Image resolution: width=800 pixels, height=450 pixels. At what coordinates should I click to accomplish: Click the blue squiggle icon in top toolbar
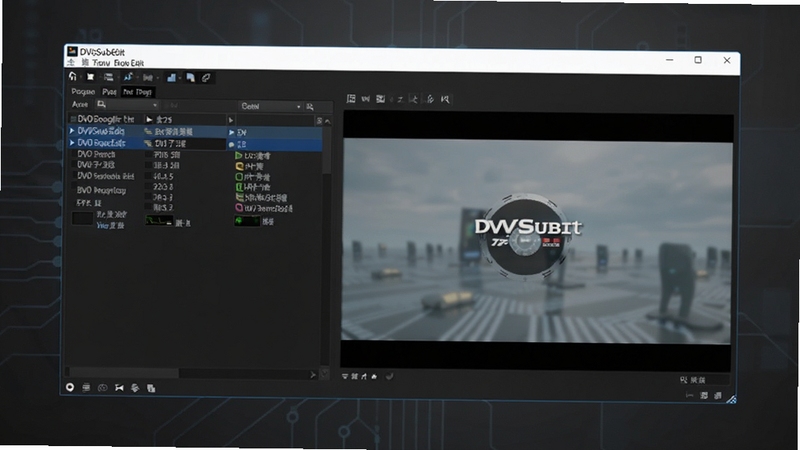[x=128, y=77]
